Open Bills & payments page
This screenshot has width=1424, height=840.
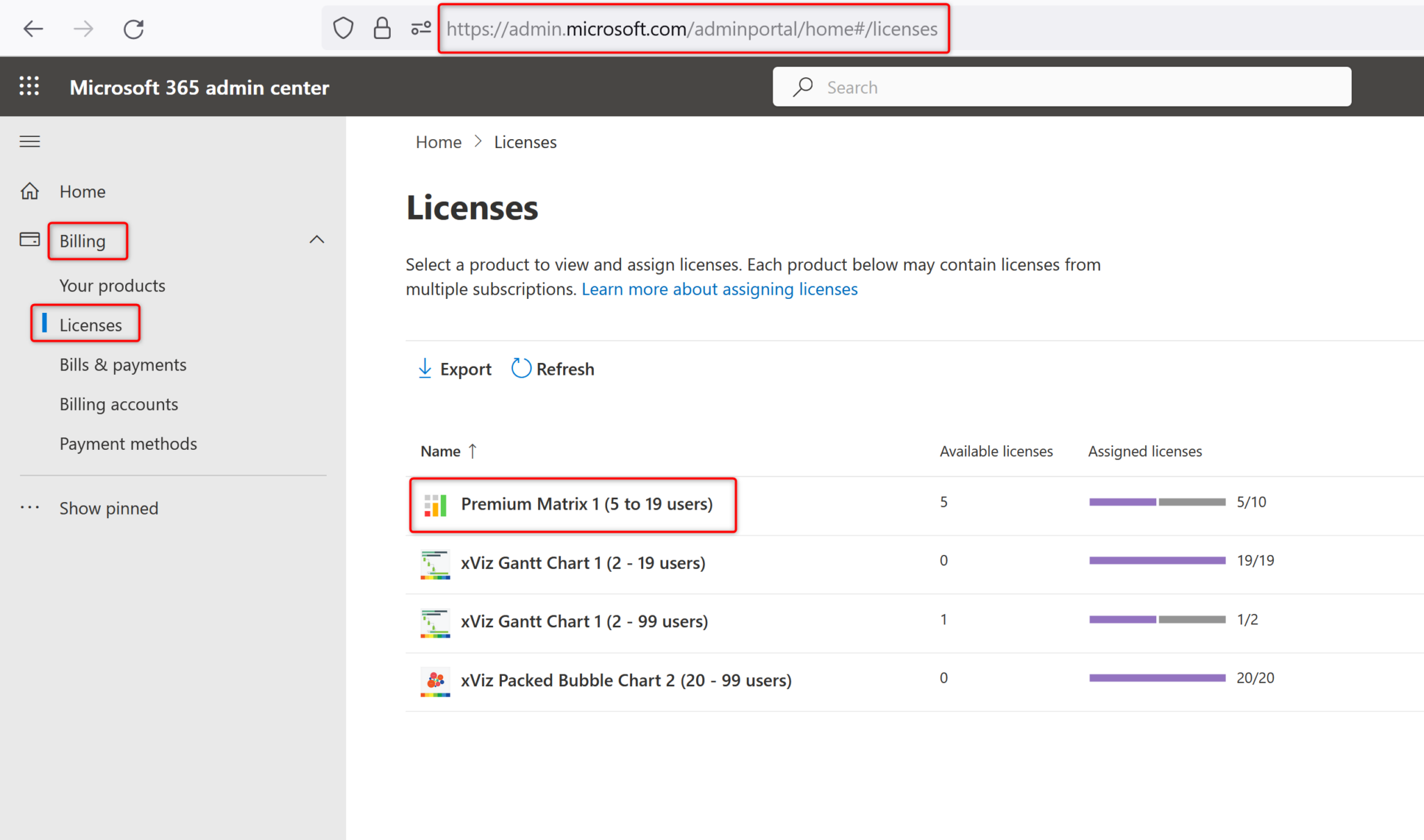pos(122,364)
